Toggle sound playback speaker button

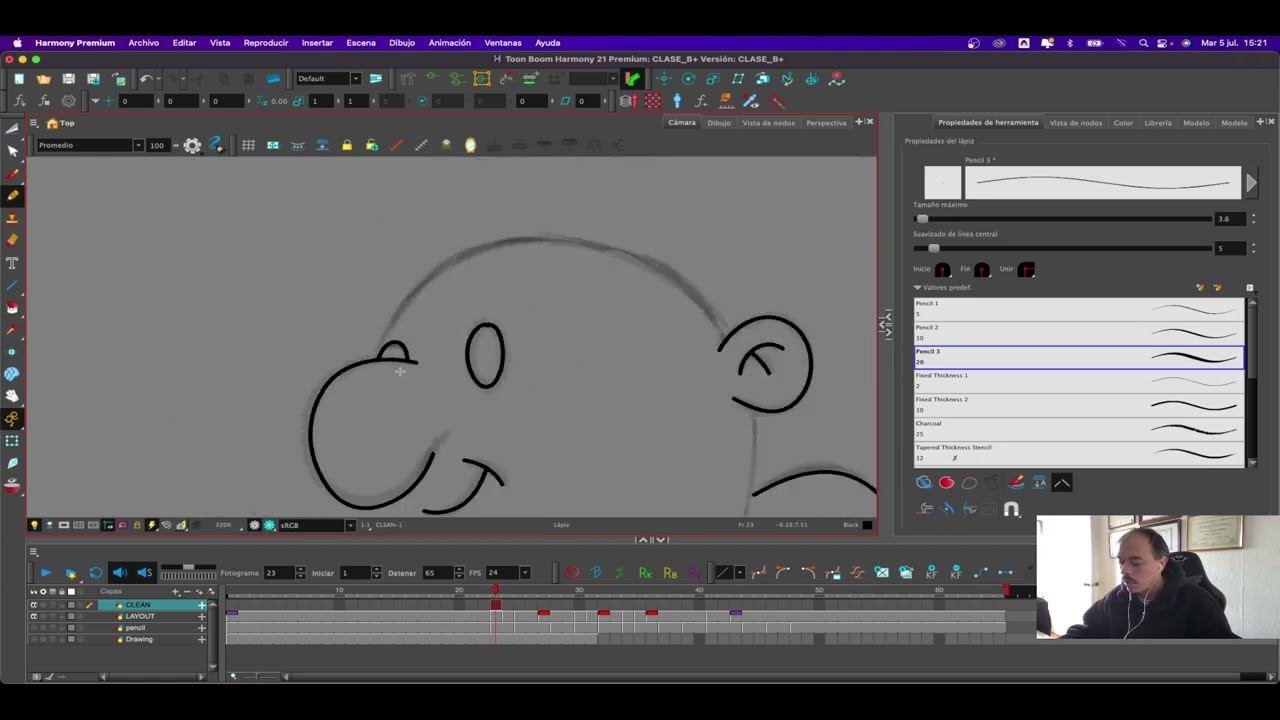120,573
